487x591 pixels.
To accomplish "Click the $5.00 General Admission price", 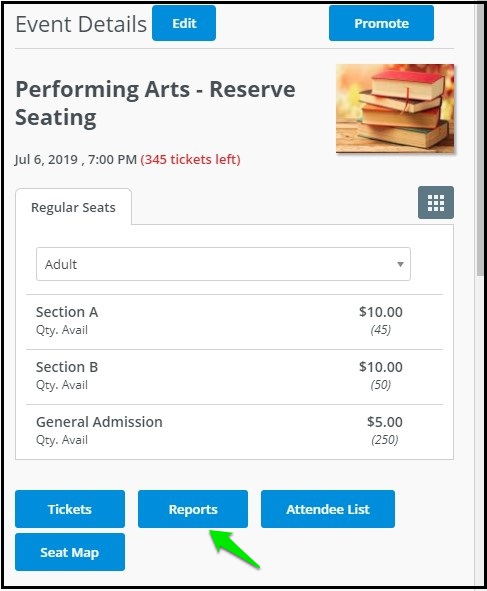I will pyautogui.click(x=385, y=422).
